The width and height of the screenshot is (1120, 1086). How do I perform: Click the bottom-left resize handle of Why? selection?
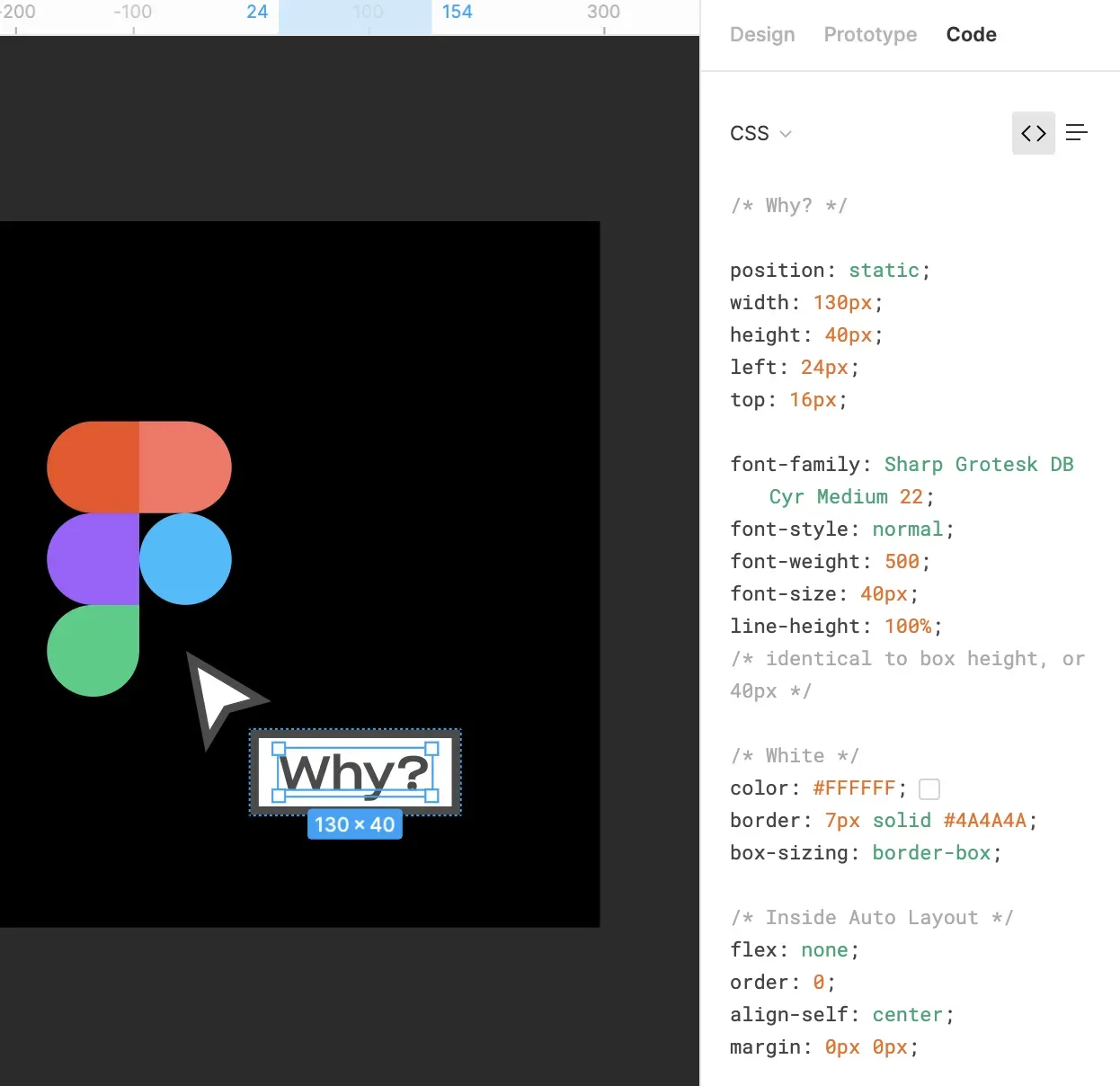pyautogui.click(x=279, y=796)
